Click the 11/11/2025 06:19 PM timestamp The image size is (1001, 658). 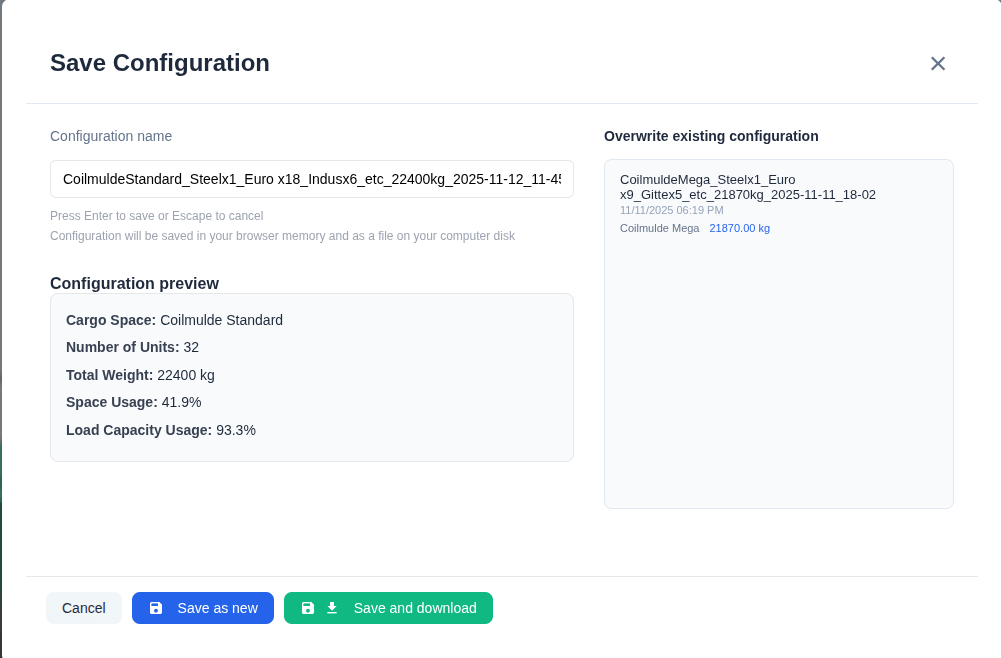[671, 210]
